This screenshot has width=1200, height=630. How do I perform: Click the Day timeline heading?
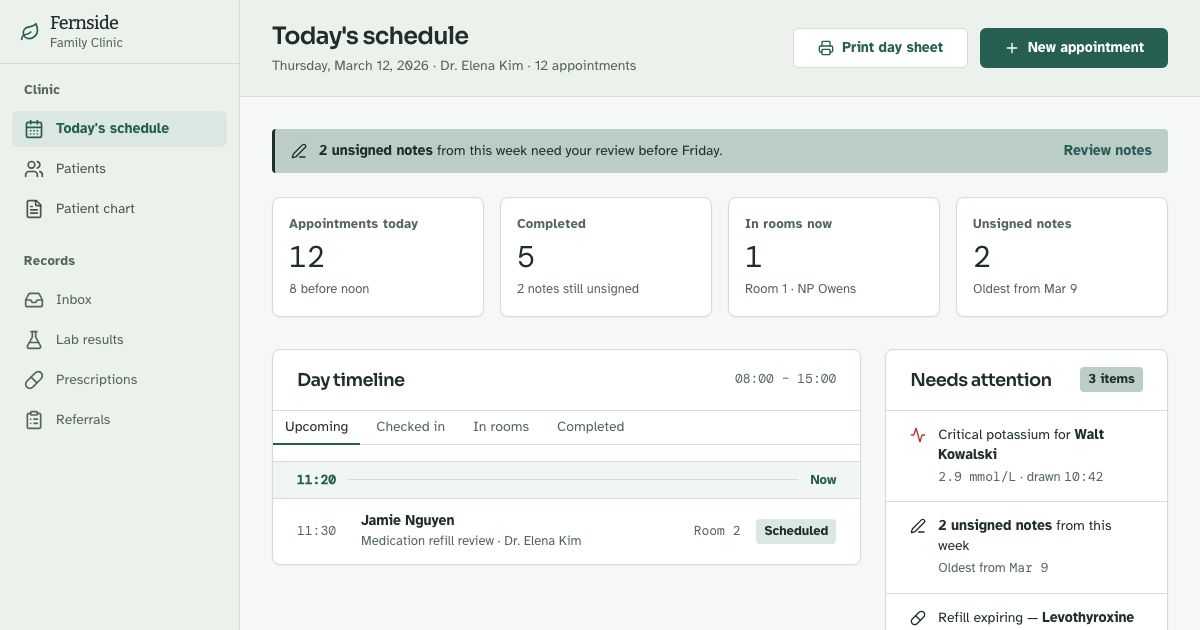pos(351,380)
